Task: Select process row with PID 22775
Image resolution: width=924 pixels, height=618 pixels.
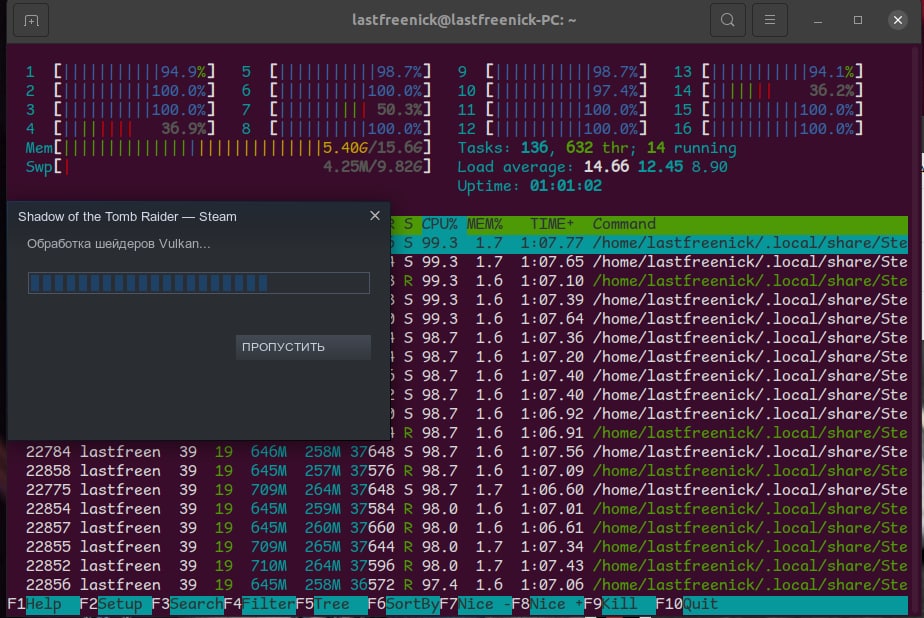Action: (466, 490)
